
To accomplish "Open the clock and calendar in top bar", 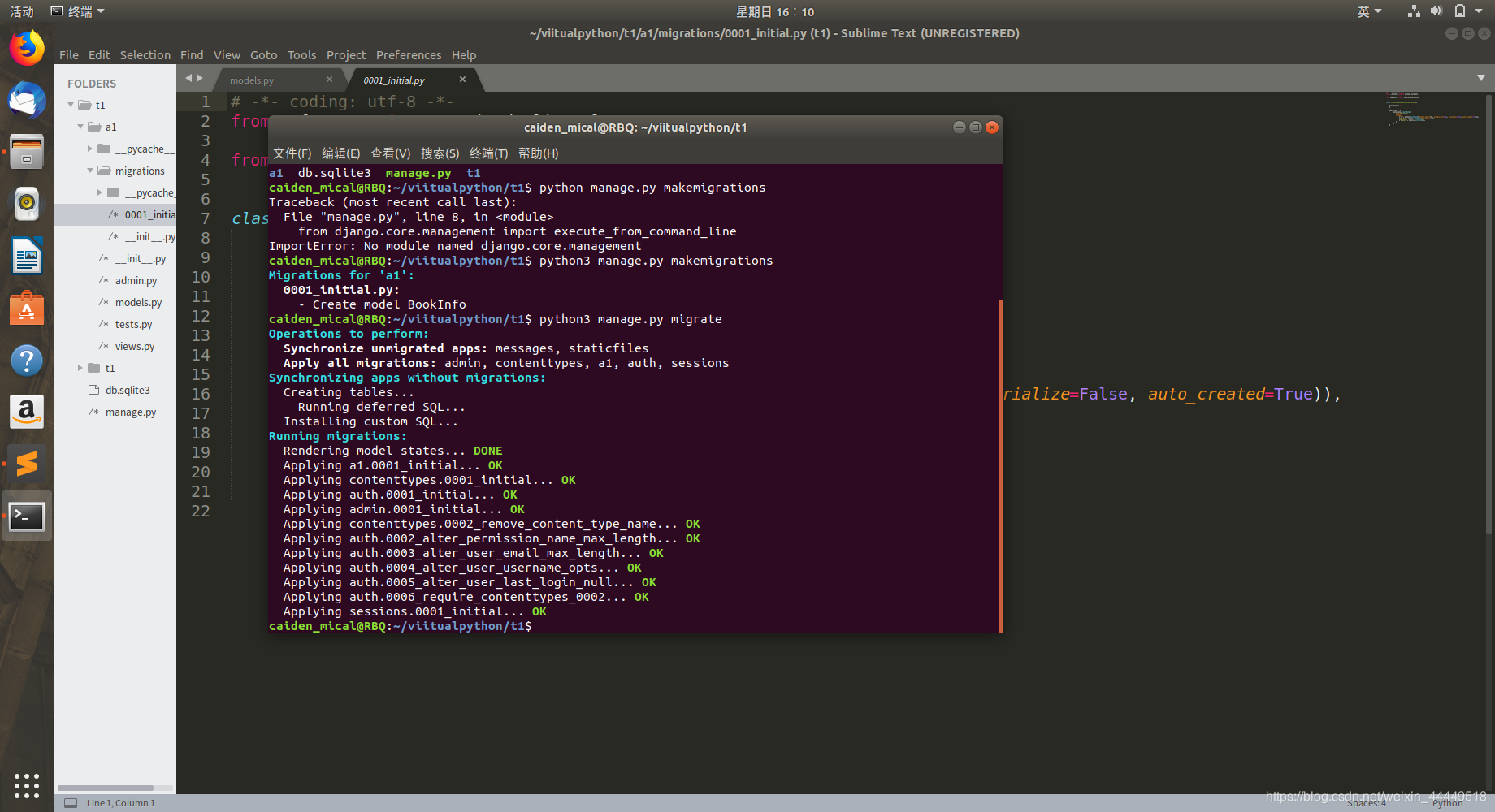I will click(x=775, y=11).
